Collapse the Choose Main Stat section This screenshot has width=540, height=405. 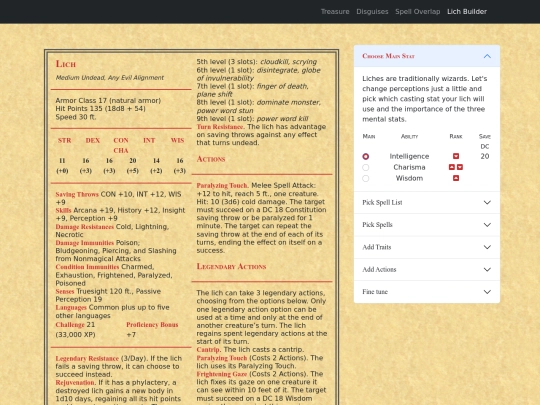427,56
